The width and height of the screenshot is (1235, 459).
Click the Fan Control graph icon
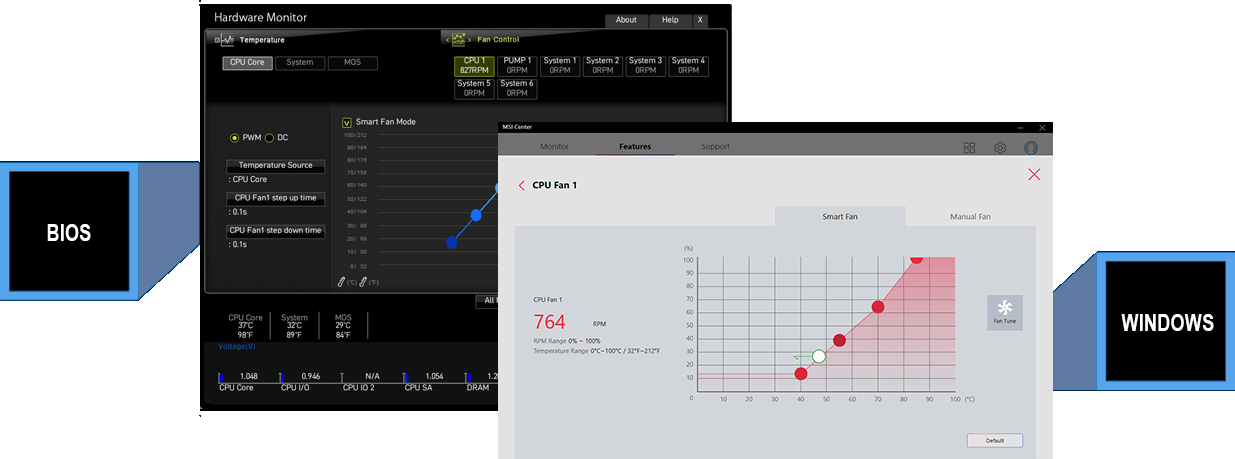pyautogui.click(x=459, y=40)
